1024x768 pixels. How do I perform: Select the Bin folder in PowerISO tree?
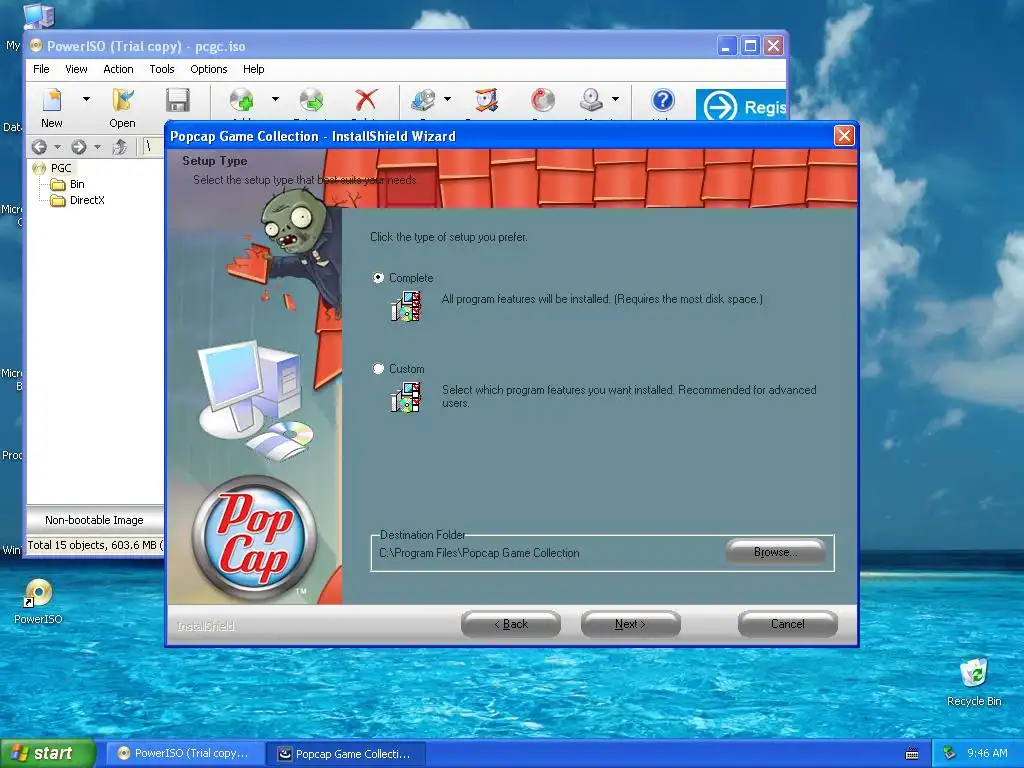[x=77, y=184]
